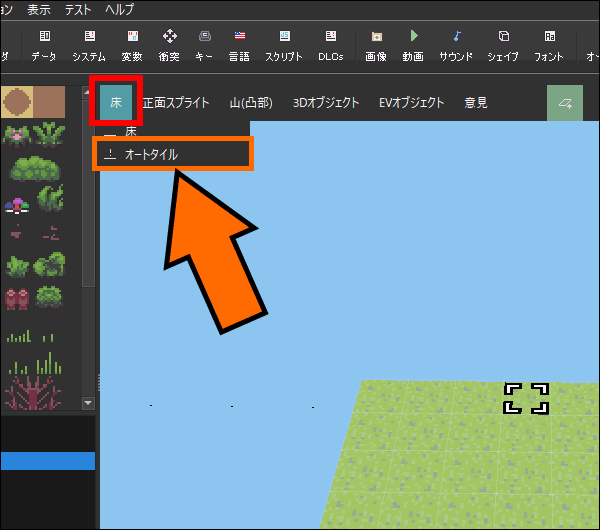Expand the 床 (Floor) dropdown button
The width and height of the screenshot is (600, 530).
(115, 102)
